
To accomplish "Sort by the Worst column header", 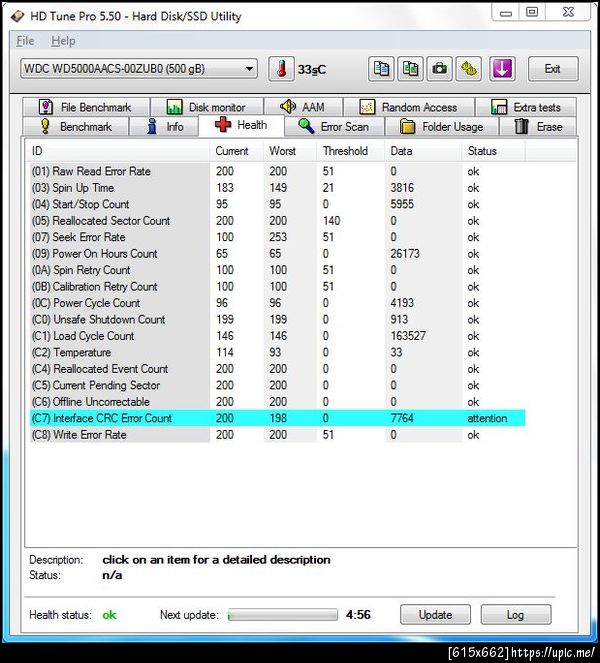I will point(290,151).
